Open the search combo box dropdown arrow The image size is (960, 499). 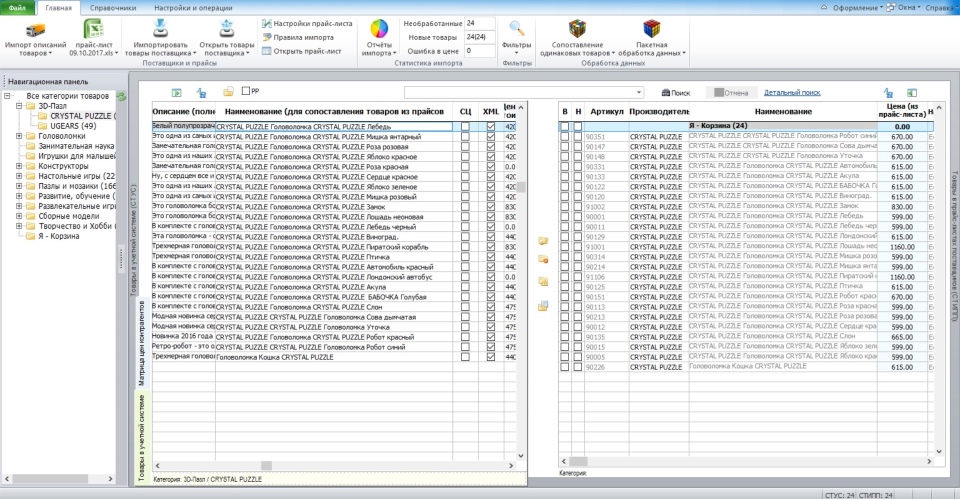pos(639,92)
